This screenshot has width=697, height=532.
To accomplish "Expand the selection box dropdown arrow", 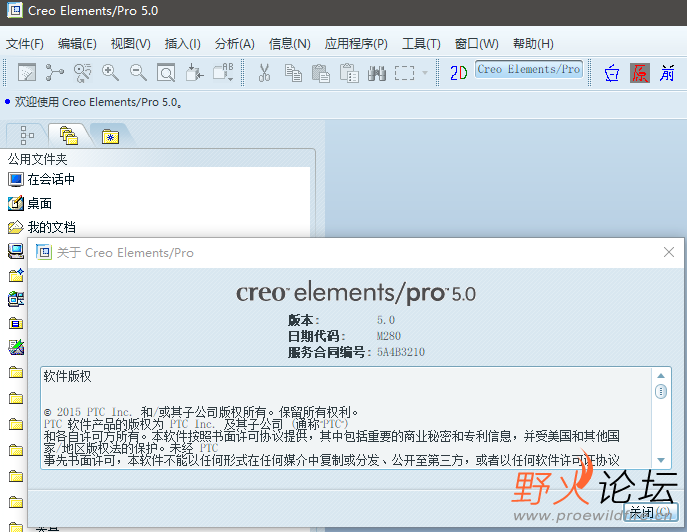I will (x=425, y=73).
